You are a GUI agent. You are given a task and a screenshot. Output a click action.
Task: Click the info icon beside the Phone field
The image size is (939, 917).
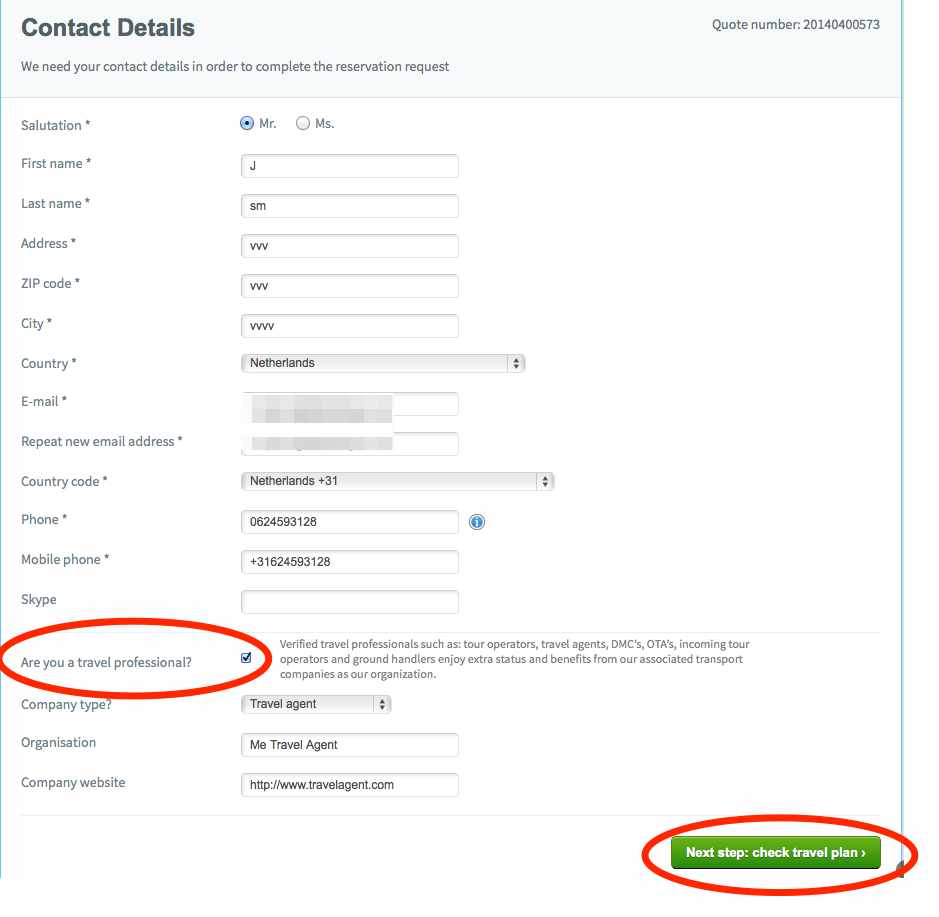pos(477,521)
